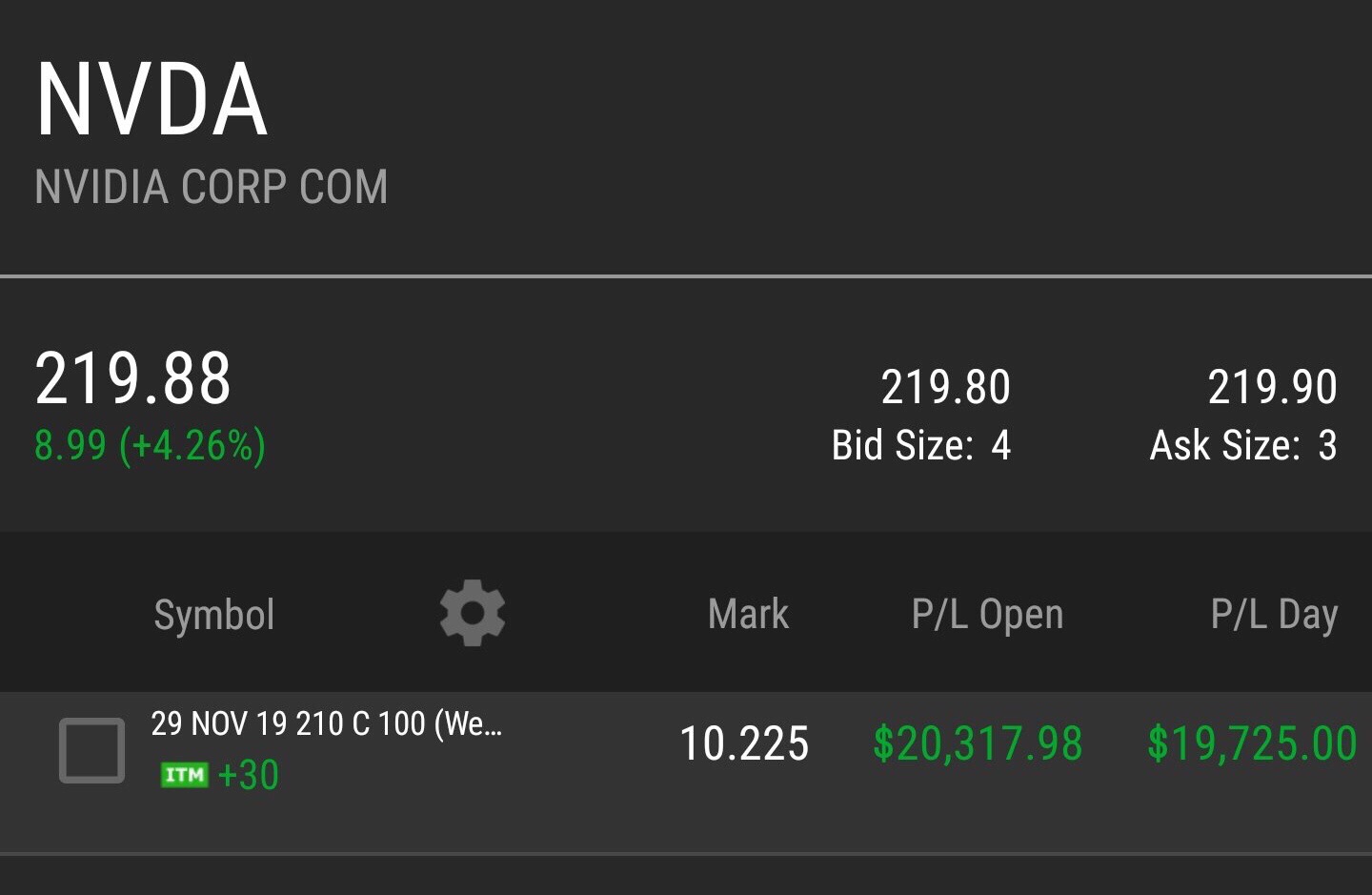Check the 29 NOV 19 210 C position checkbox
The width and height of the screenshot is (1372, 895).
(x=91, y=750)
